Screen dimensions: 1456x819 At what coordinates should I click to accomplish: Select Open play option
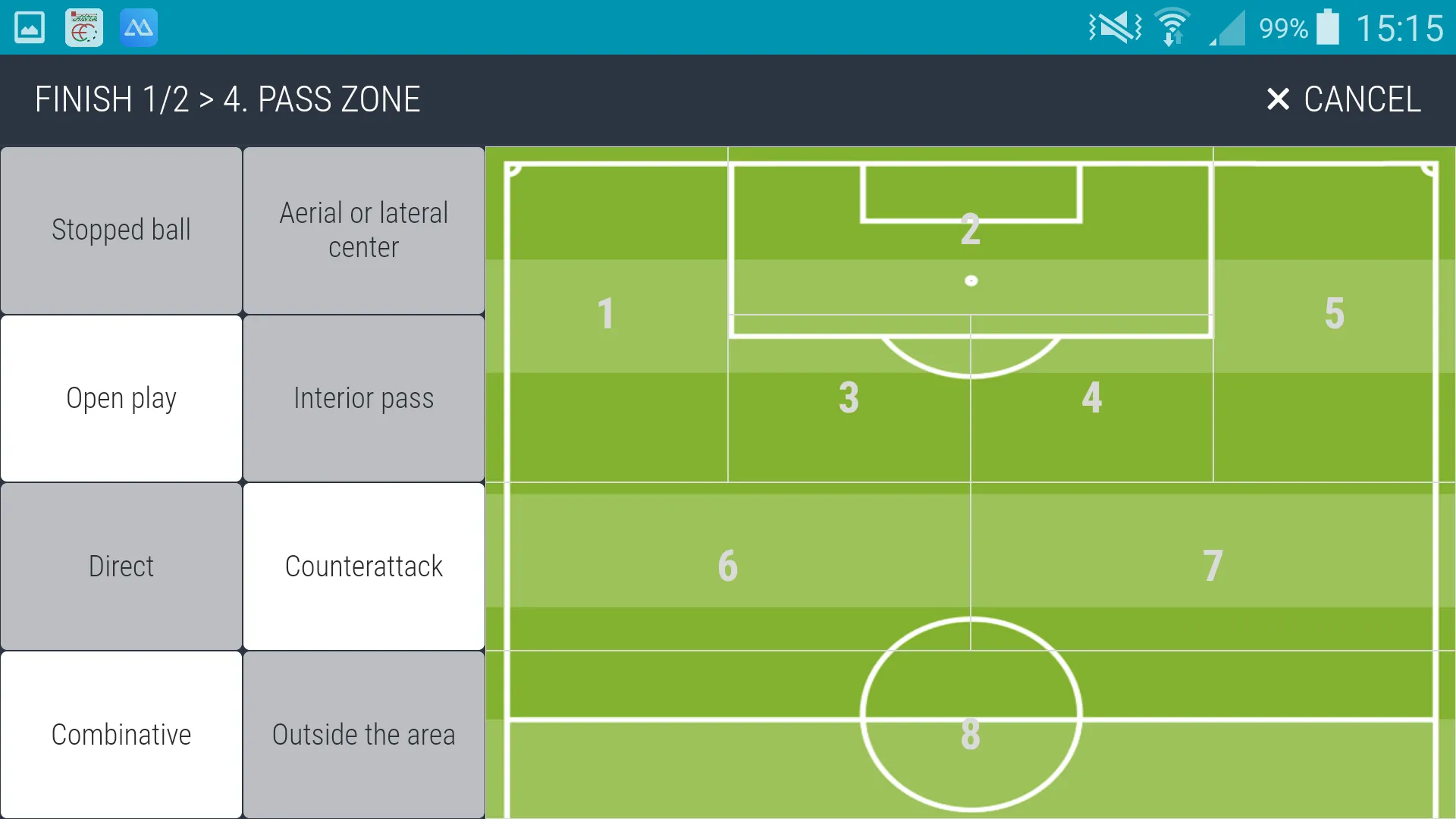[x=121, y=397]
